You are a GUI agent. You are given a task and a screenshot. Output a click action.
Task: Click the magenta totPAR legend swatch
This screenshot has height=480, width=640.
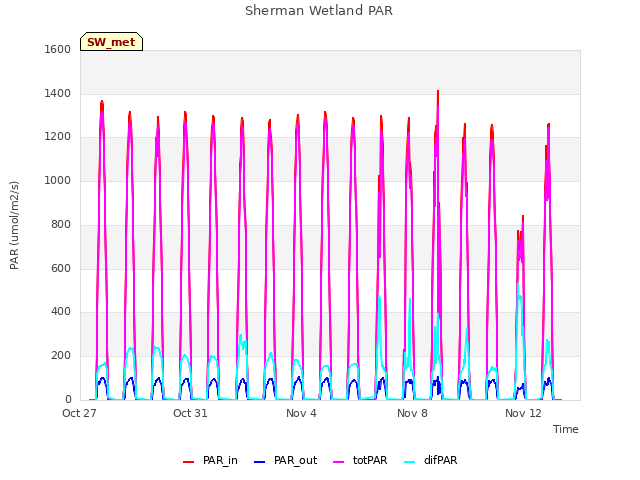339,462
